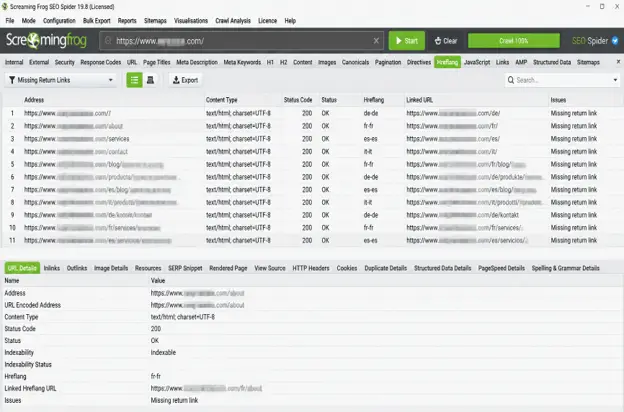Screen dimensions: 624x412
Task: Click the Export button
Action: tap(185, 80)
